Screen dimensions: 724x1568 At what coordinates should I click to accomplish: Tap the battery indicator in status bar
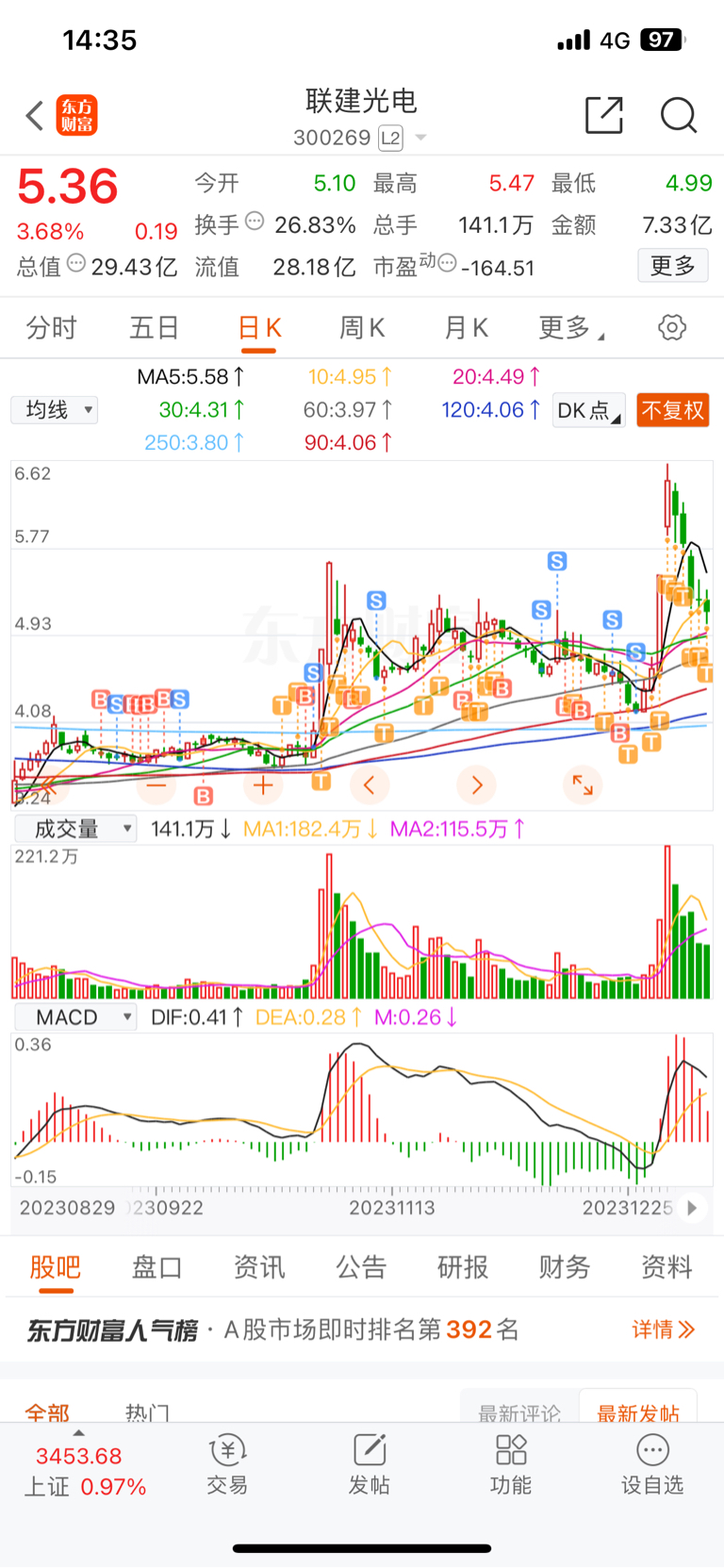[x=663, y=40]
